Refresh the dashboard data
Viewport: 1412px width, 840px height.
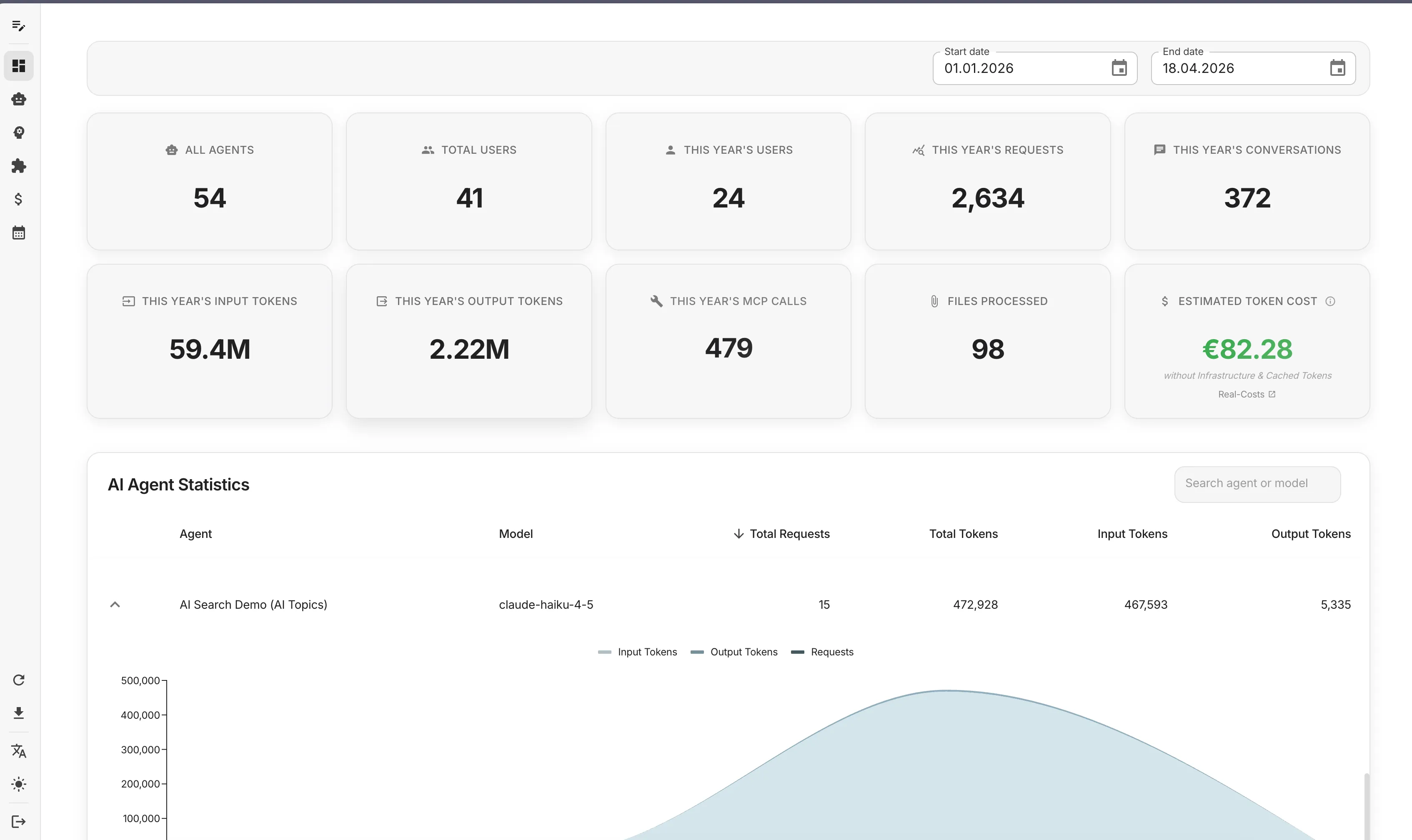pyautogui.click(x=19, y=680)
